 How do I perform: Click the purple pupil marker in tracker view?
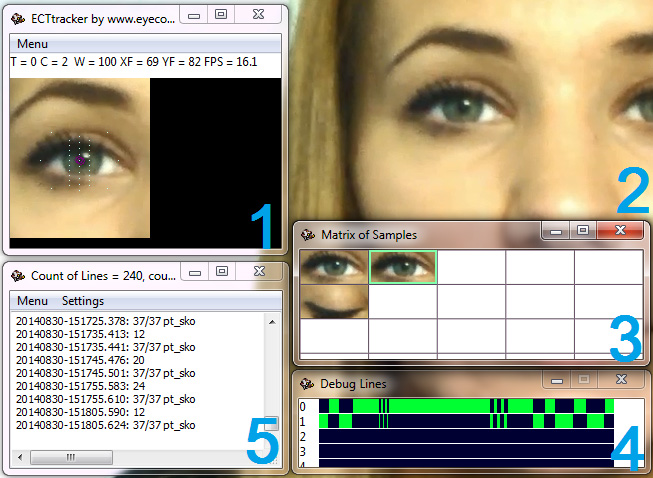coord(82,158)
